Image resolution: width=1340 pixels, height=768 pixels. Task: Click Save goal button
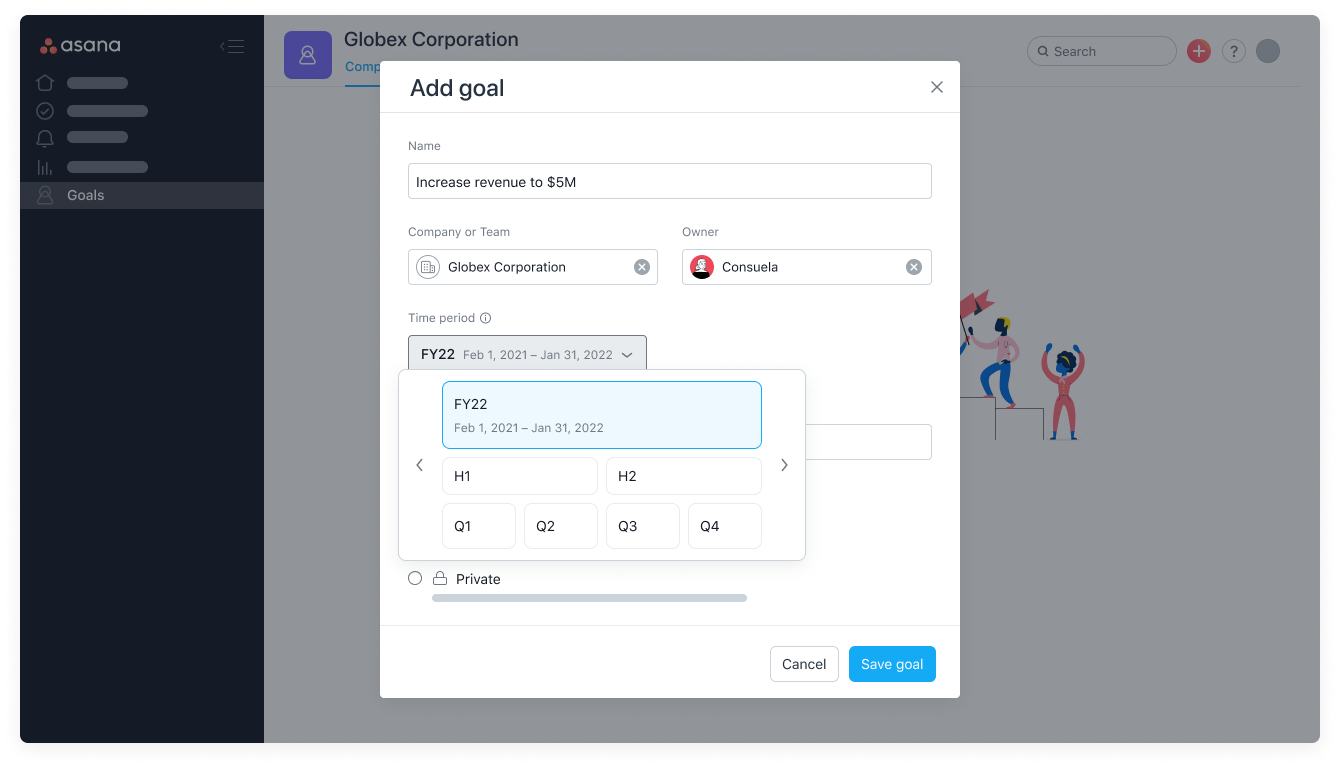tap(892, 664)
